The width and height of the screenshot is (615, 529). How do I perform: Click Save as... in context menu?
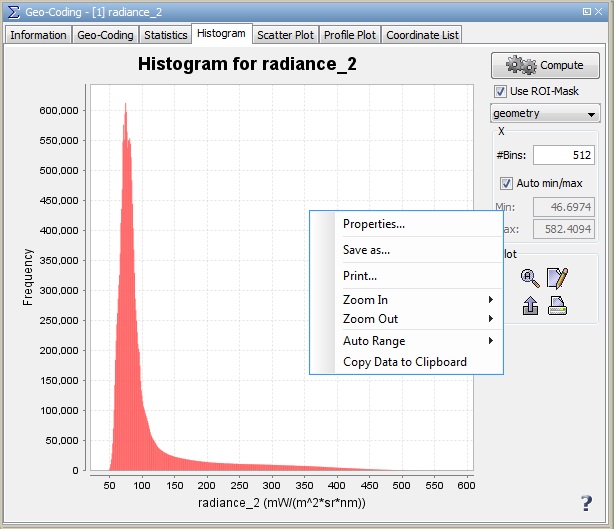tap(366, 250)
